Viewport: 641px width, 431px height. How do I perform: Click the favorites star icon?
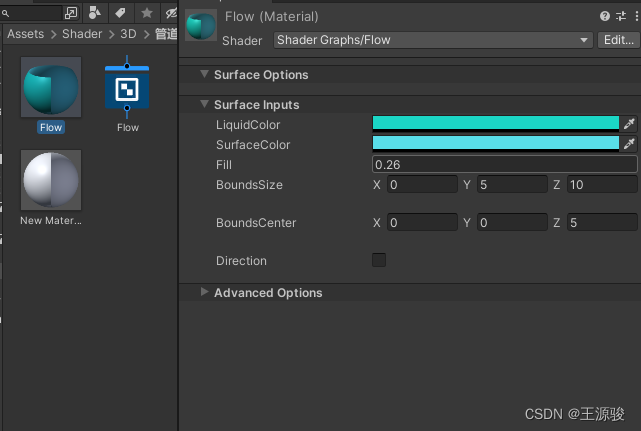[x=147, y=13]
